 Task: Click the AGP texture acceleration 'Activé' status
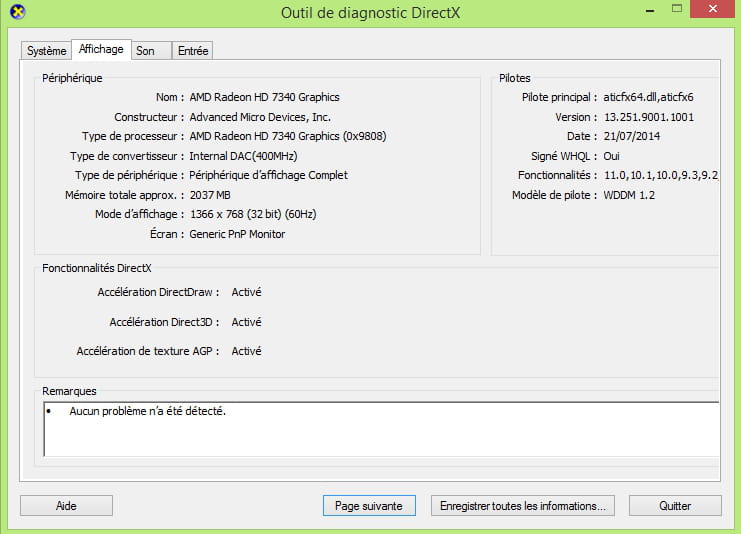[246, 351]
